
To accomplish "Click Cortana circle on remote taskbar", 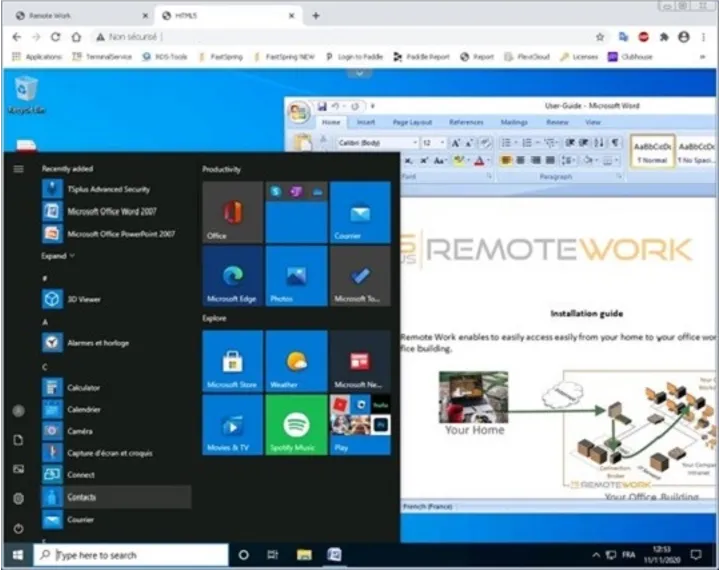I will click(244, 555).
